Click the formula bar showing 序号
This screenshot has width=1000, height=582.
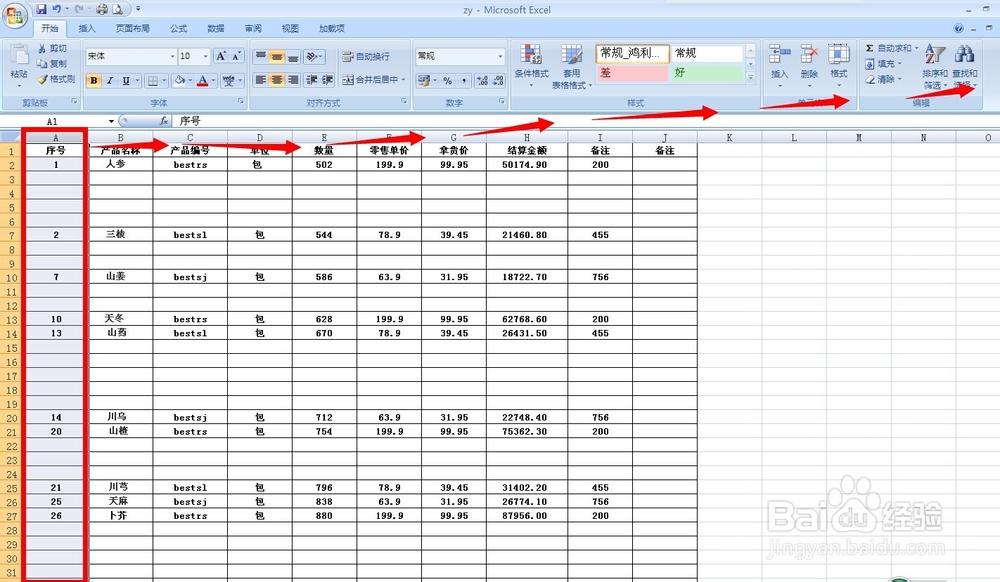tap(584, 120)
